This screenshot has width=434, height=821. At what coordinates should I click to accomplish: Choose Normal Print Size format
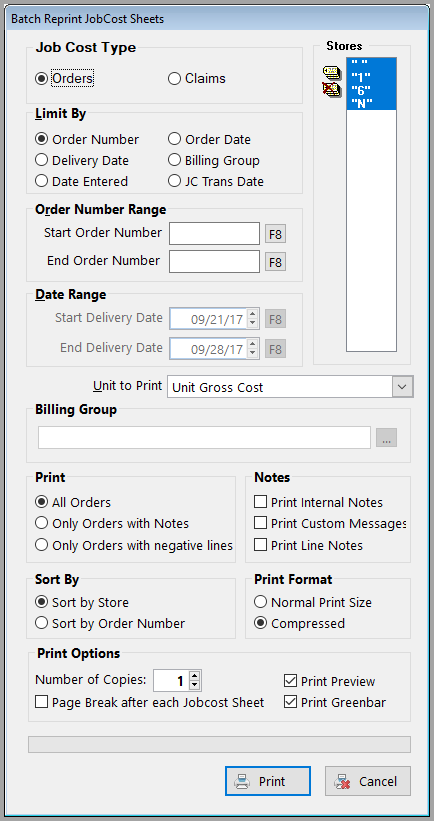(x=313, y=602)
